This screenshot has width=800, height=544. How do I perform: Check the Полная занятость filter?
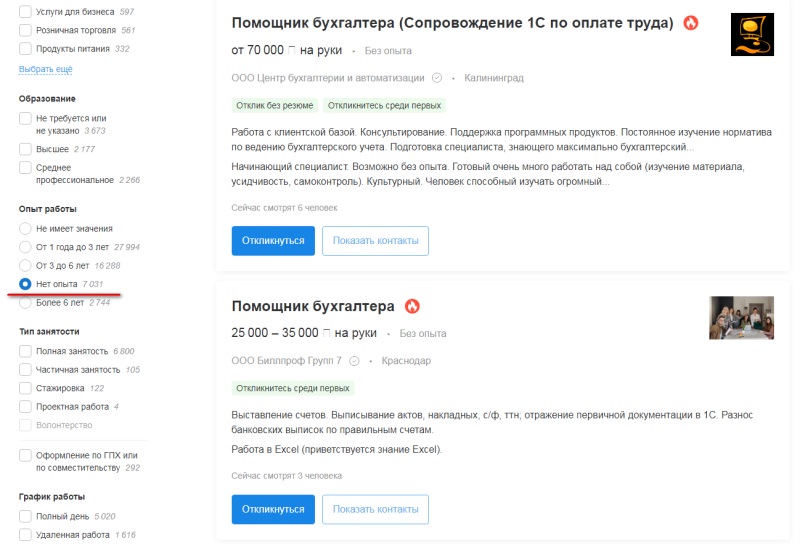point(25,352)
